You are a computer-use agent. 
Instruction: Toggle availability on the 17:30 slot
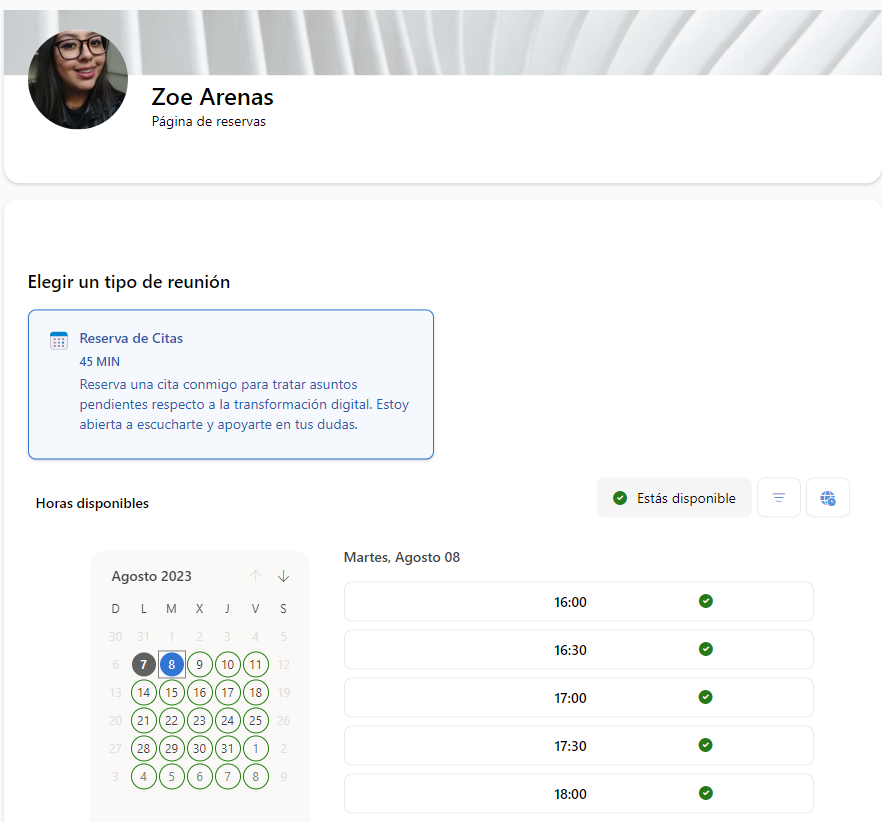click(x=706, y=745)
